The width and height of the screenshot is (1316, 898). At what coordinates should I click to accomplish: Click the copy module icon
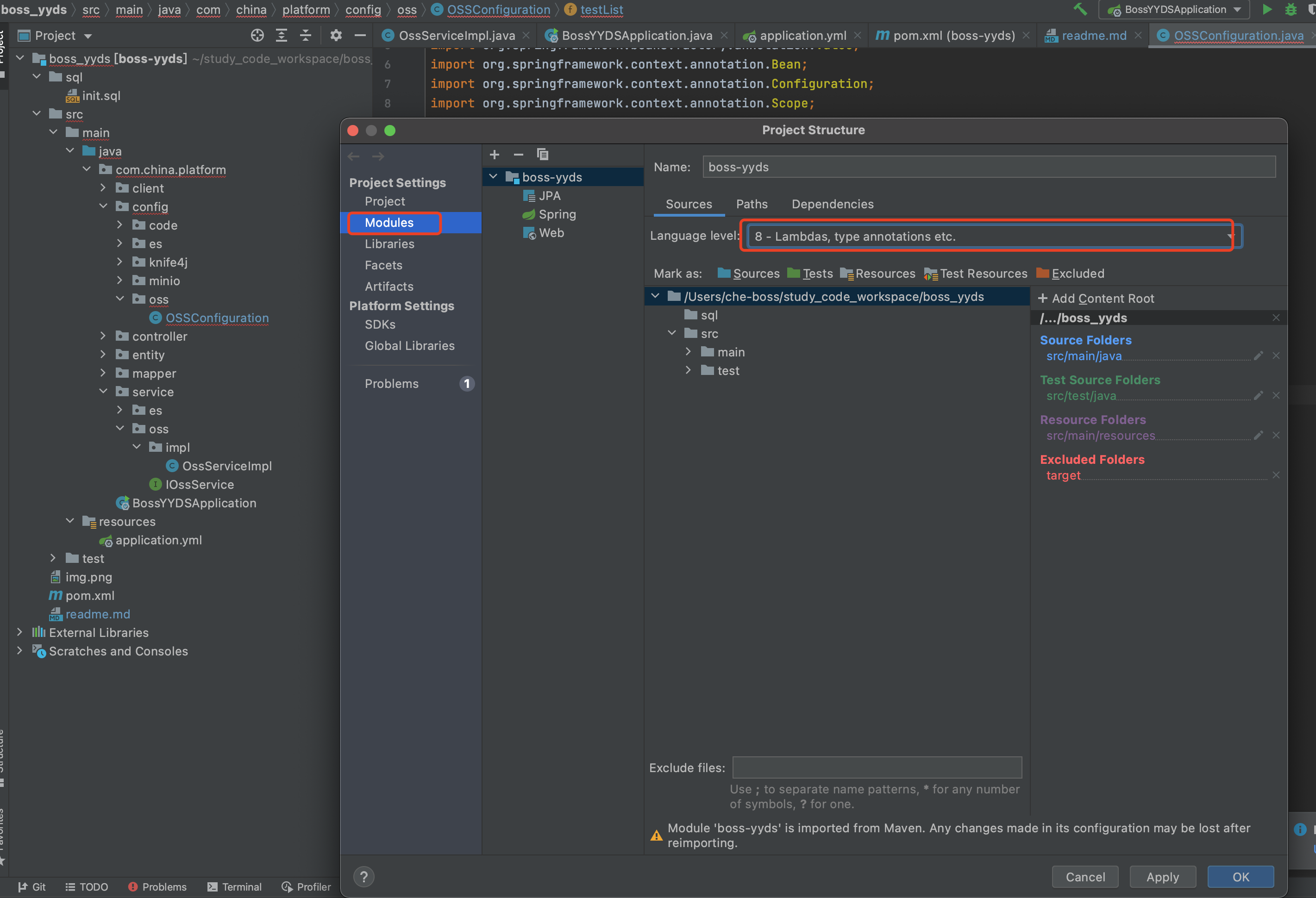[543, 155]
